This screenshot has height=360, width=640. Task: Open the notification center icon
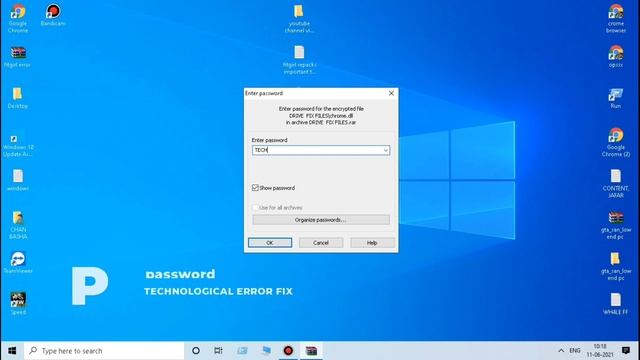[x=626, y=351]
